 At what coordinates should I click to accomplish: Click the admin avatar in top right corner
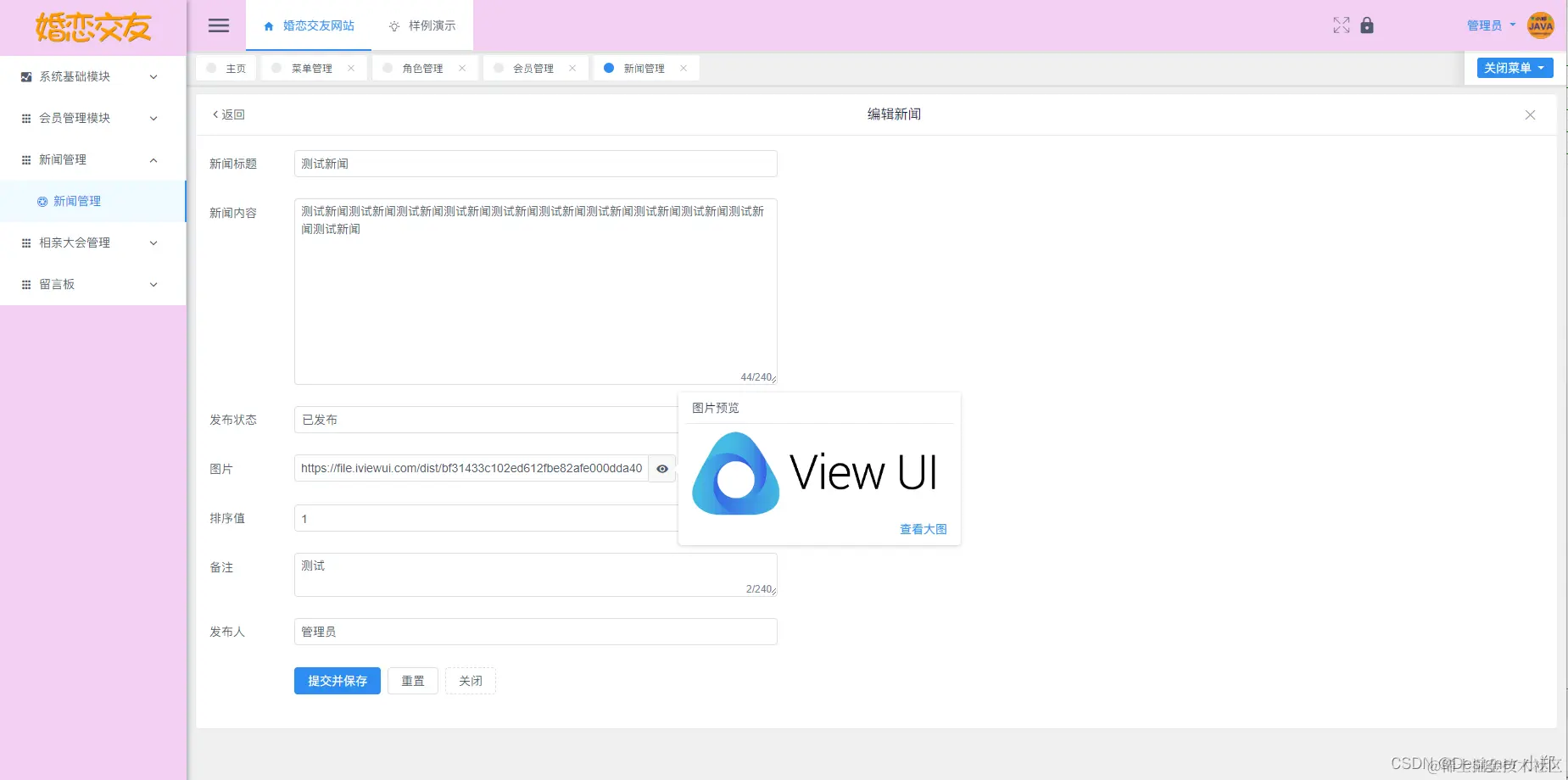click(1540, 25)
